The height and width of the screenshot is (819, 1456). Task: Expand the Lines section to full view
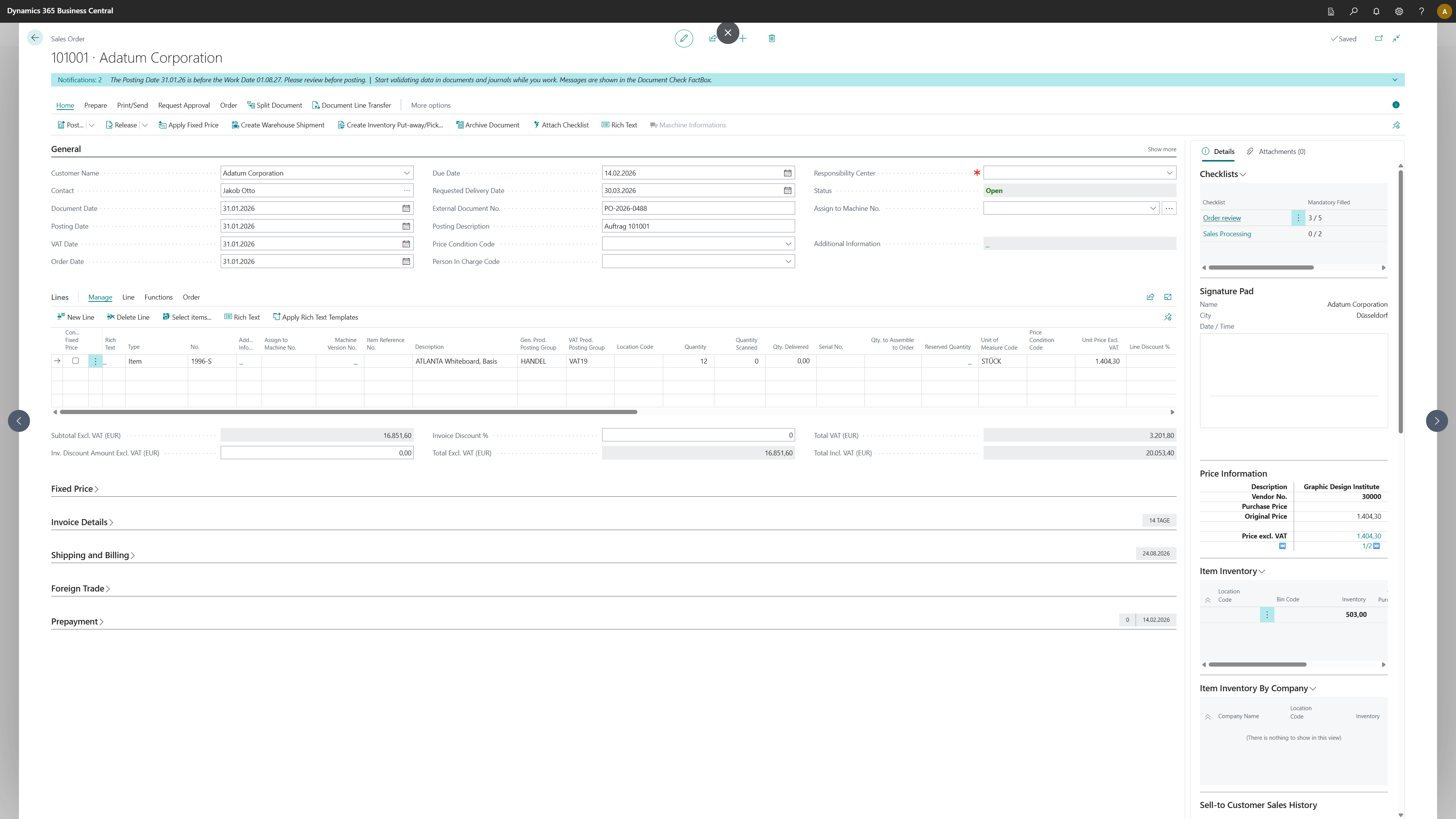pos(1168,297)
